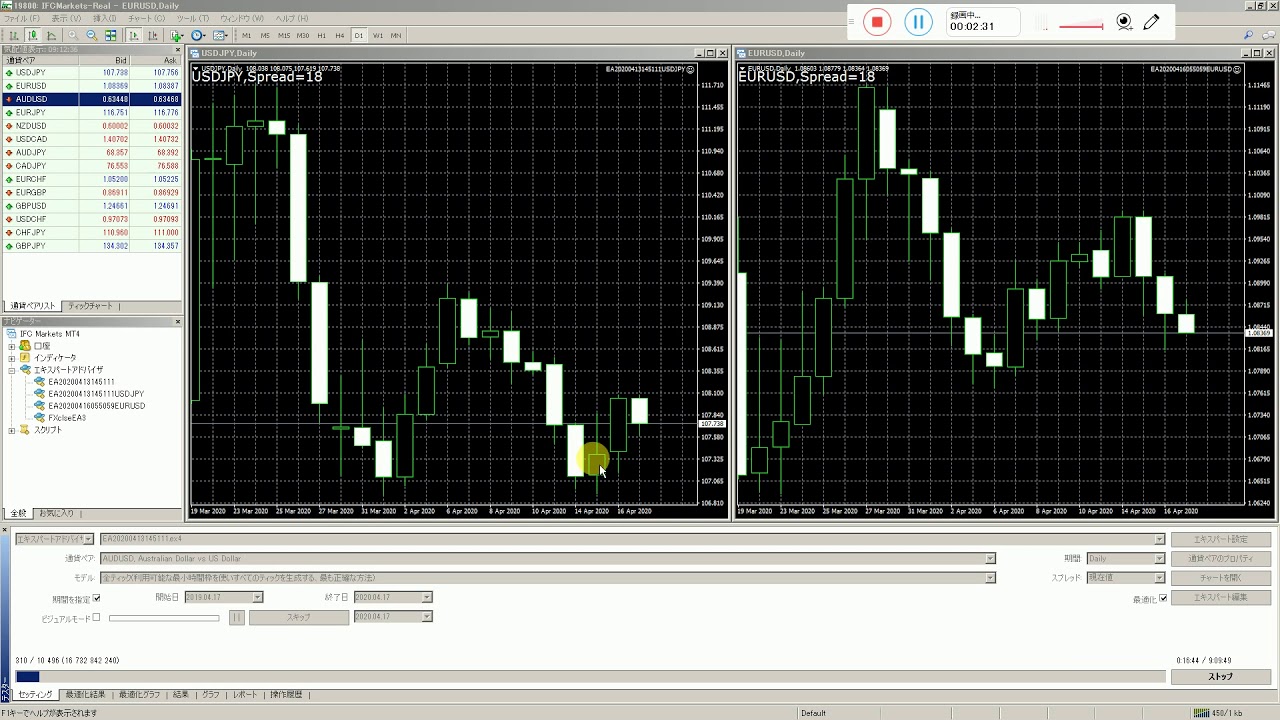The image size is (1280, 720).
Task: Click the 通貨ペアのプロパティ button
Action: 1220,559
